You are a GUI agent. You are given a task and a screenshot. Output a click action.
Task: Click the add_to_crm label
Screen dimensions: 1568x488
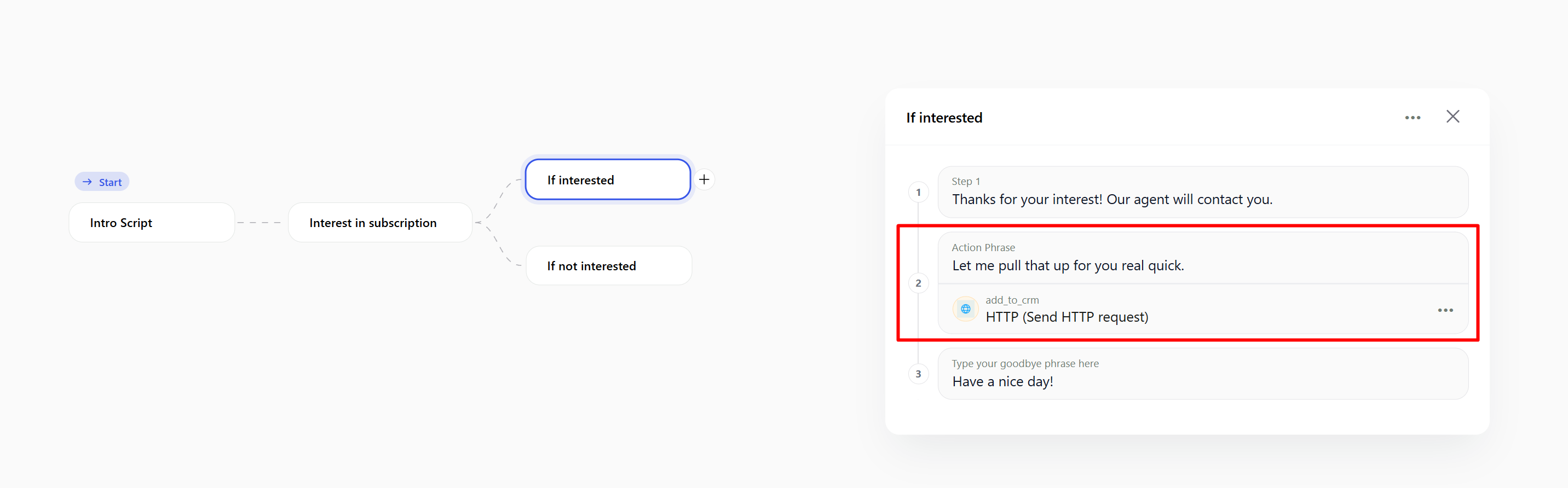(1012, 300)
